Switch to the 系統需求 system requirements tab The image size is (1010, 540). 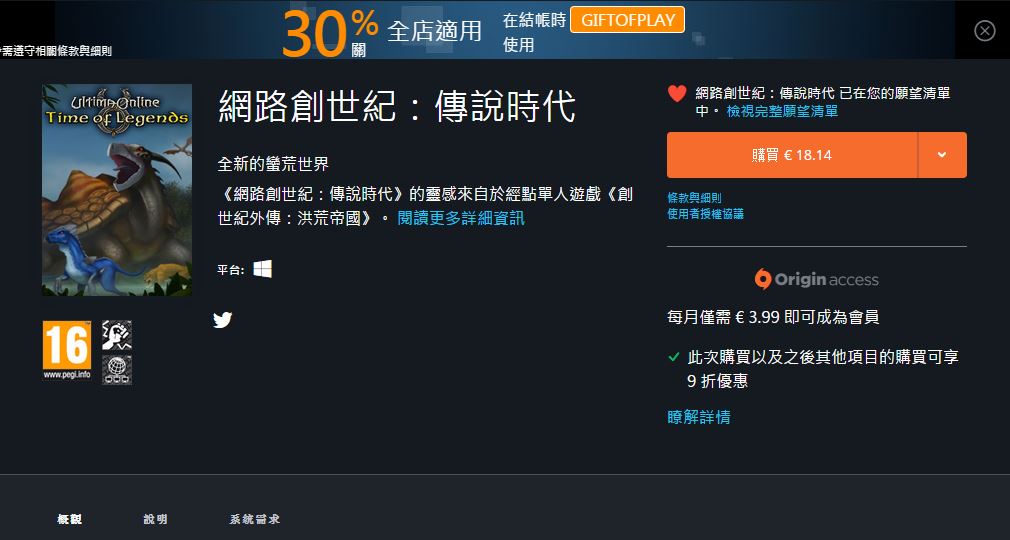tap(254, 519)
